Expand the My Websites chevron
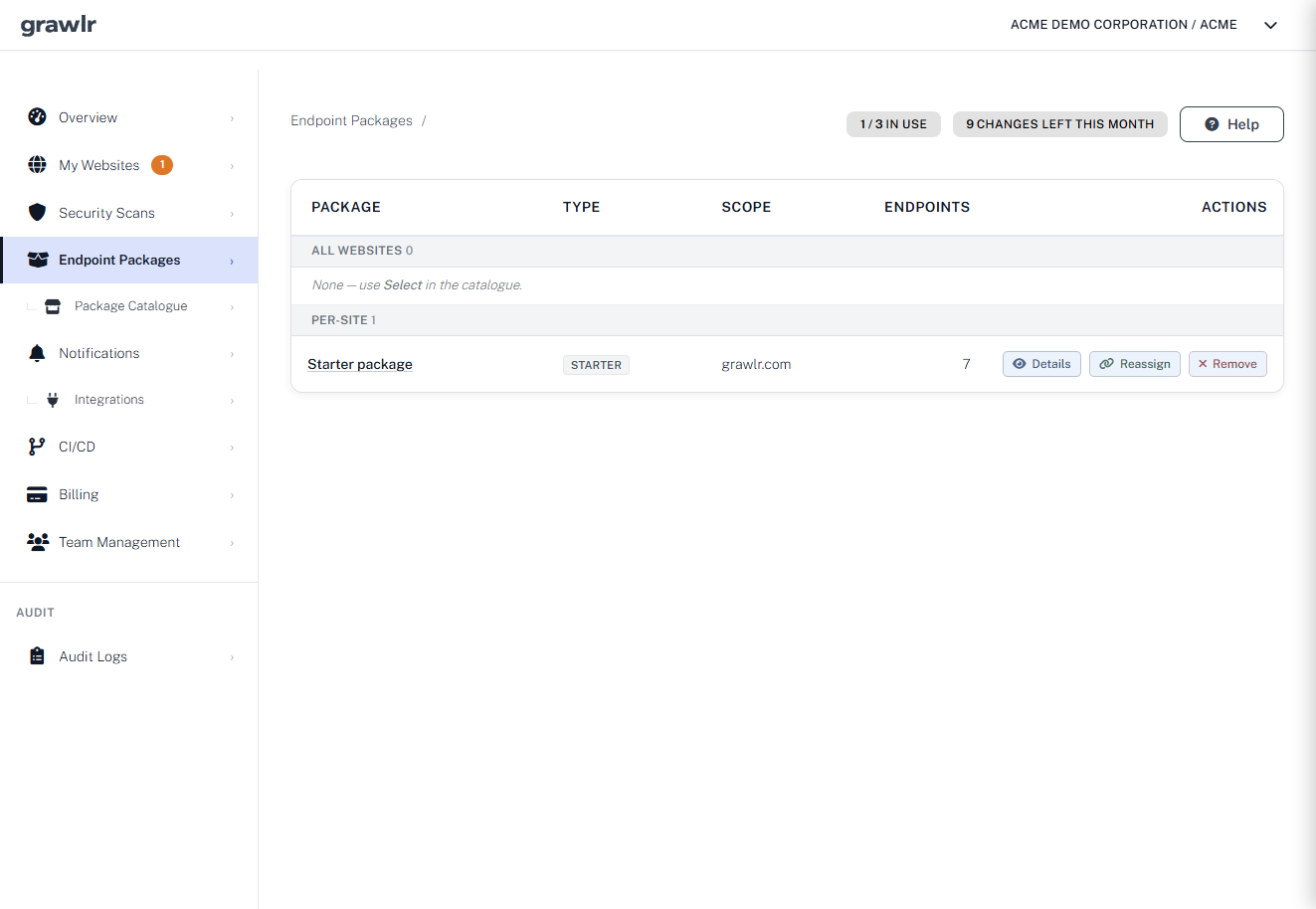 (x=232, y=166)
